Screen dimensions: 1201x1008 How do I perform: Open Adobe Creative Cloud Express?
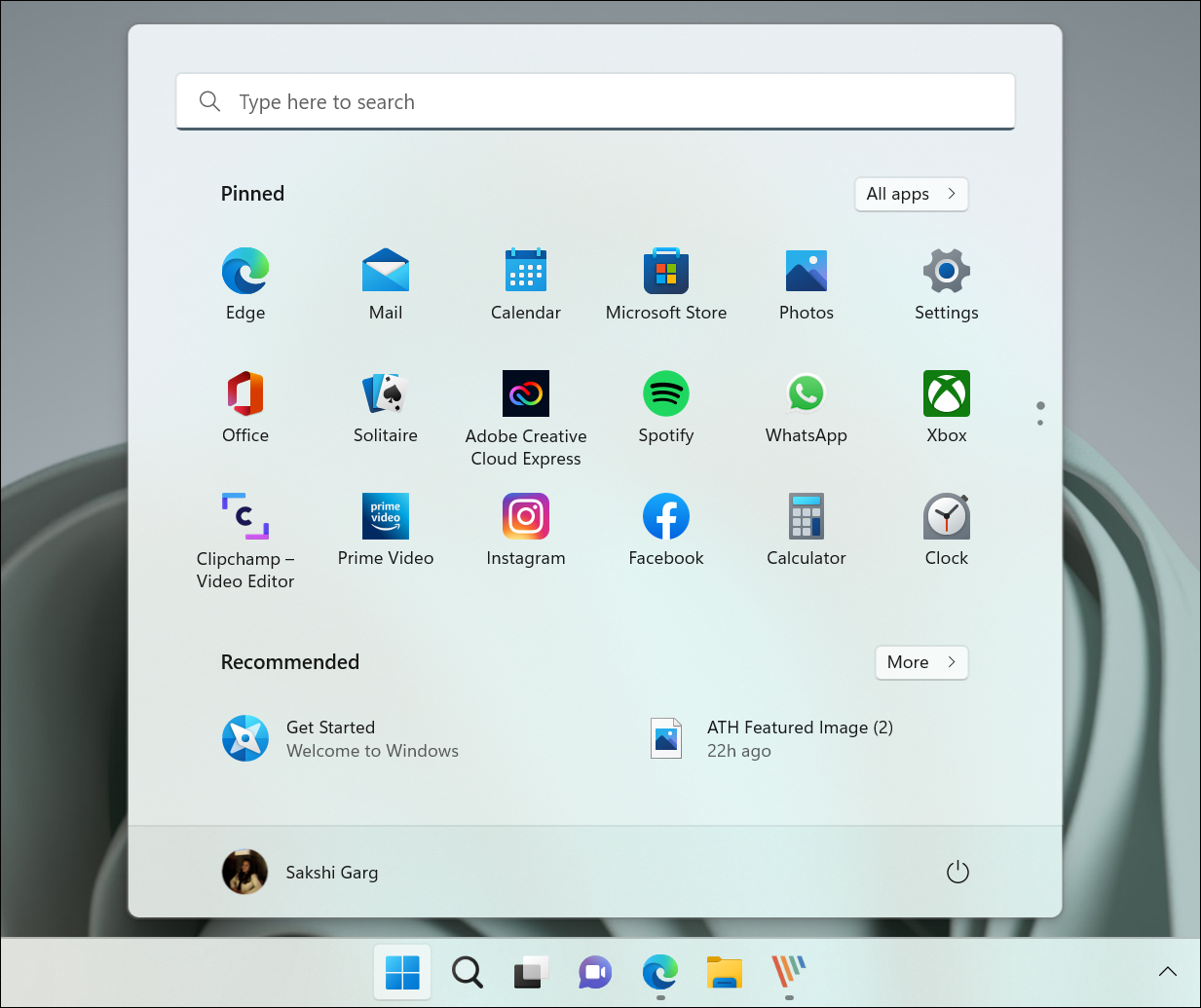click(x=526, y=418)
